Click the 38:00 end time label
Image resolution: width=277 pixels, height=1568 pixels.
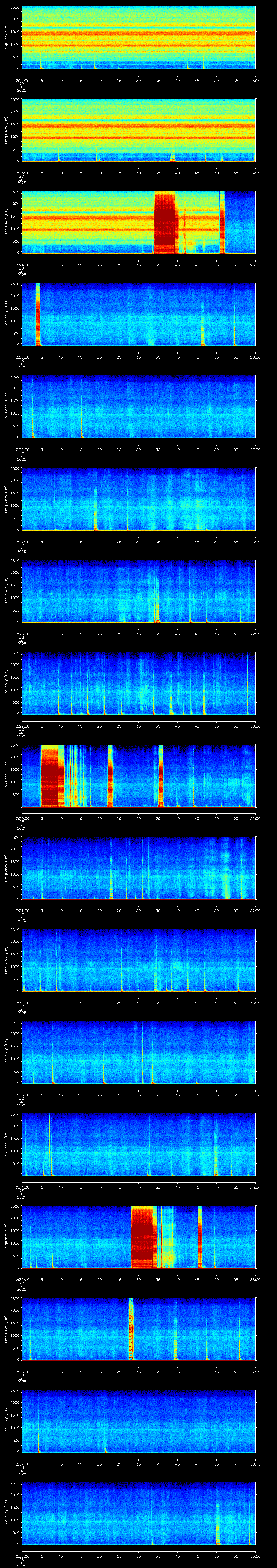pos(255,1463)
